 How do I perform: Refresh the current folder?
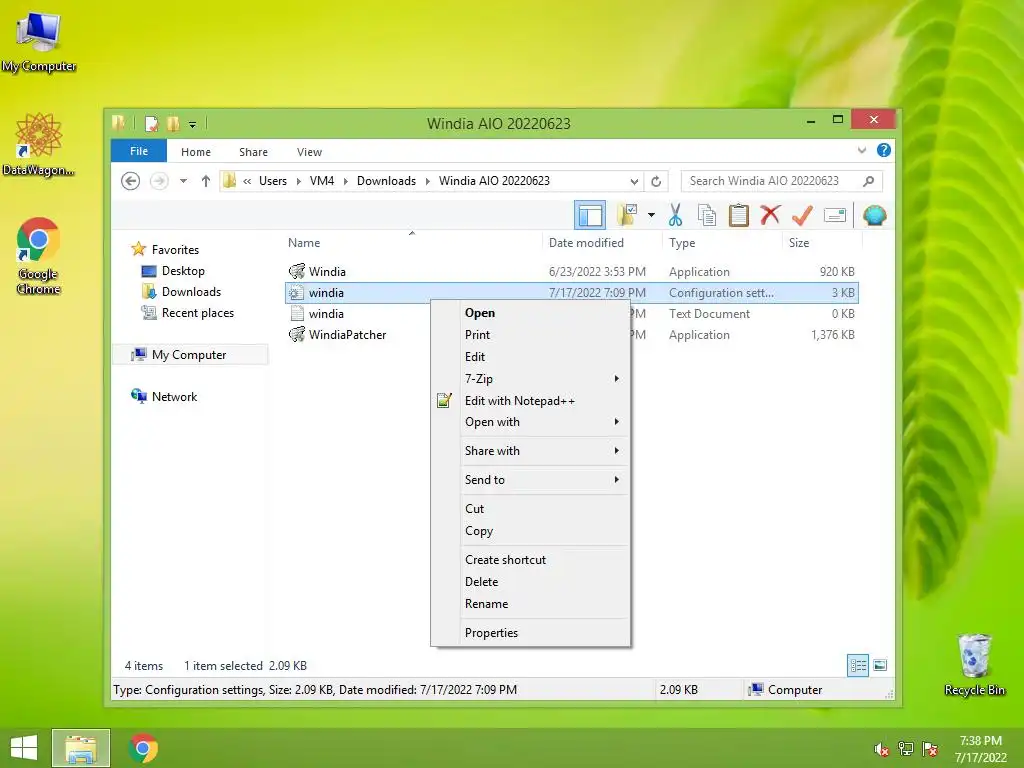[x=656, y=182]
